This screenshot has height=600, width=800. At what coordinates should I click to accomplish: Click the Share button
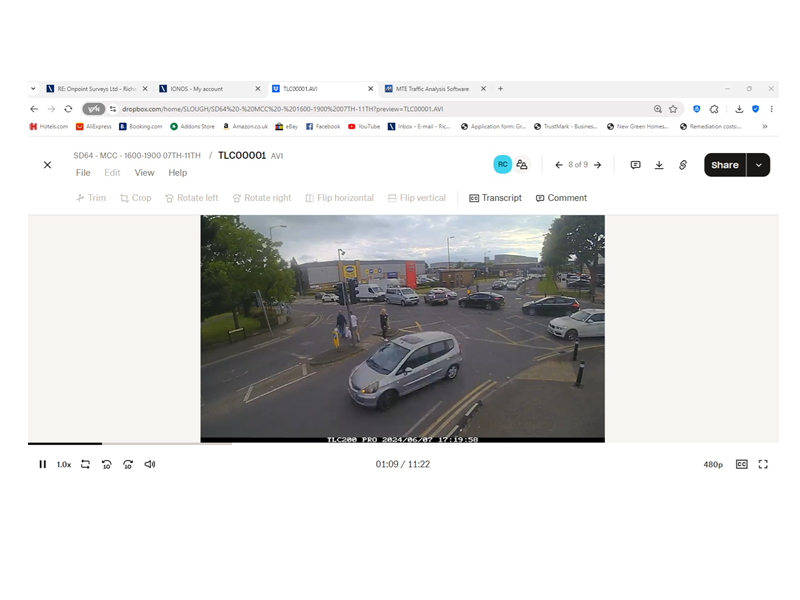pyautogui.click(x=725, y=165)
